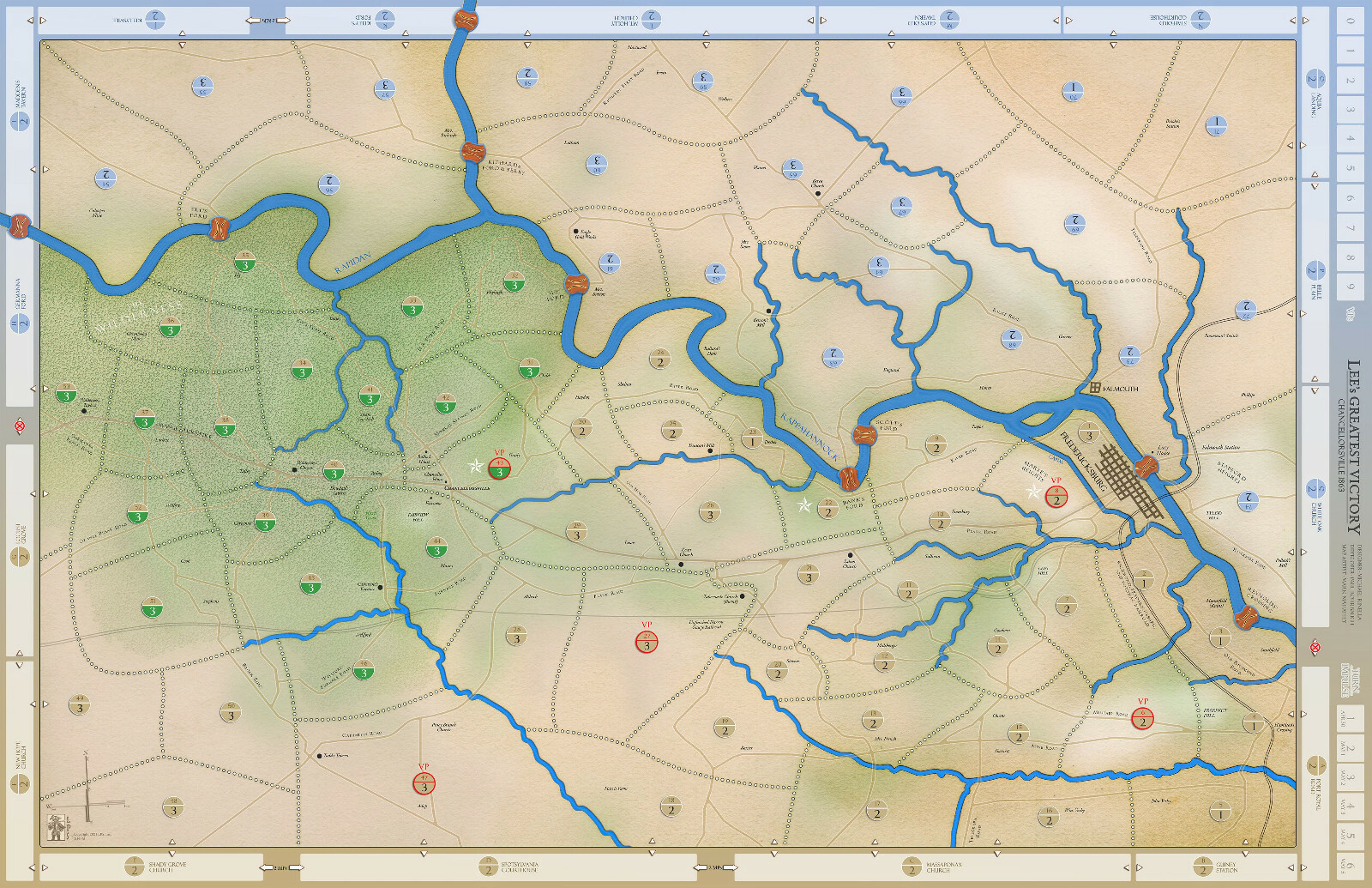
Task: Click green Wilderness area marker 35
Action: 244,262
